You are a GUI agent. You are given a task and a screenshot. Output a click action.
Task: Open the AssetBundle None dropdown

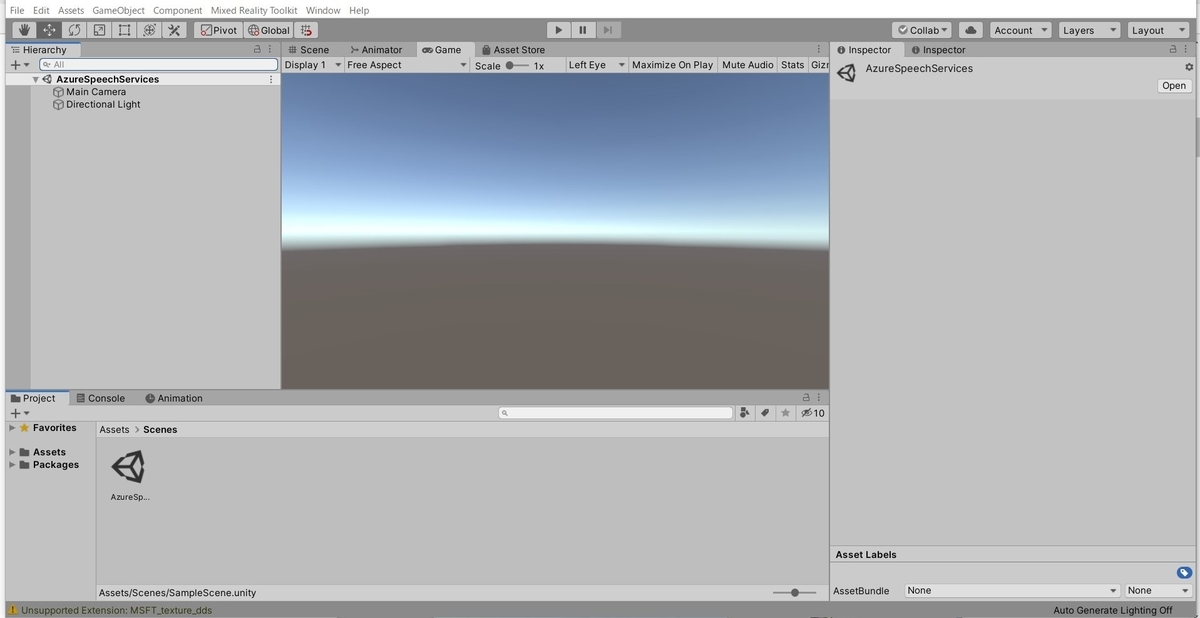pyautogui.click(x=1012, y=591)
